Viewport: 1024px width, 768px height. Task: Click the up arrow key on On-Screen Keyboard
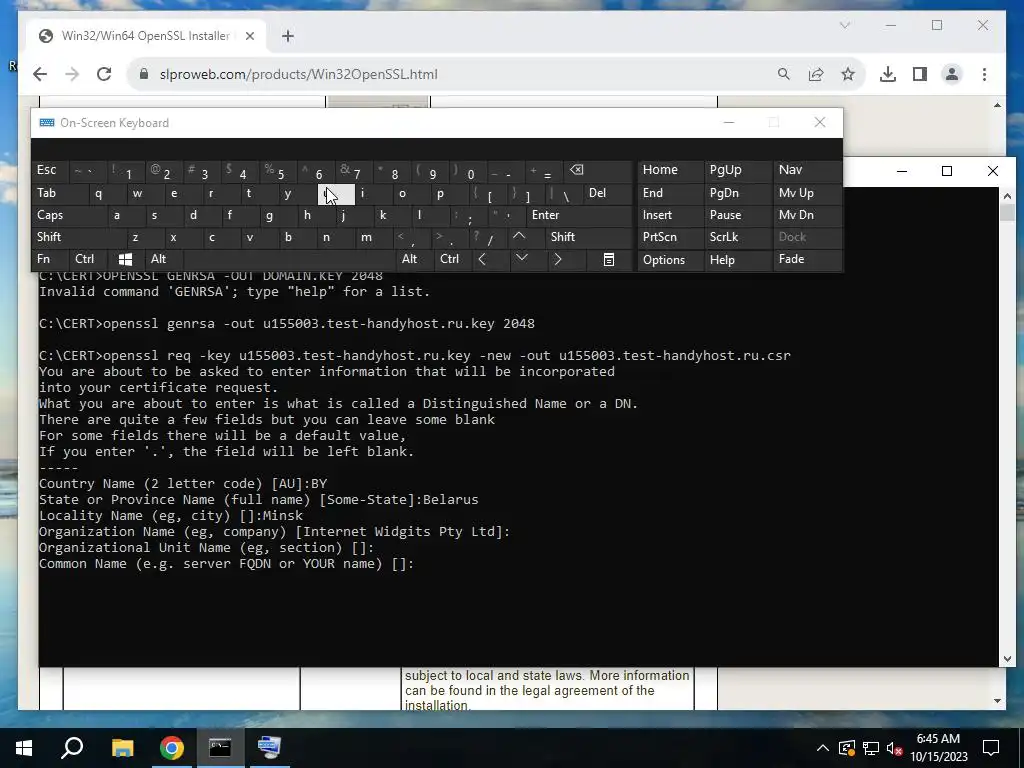point(519,236)
